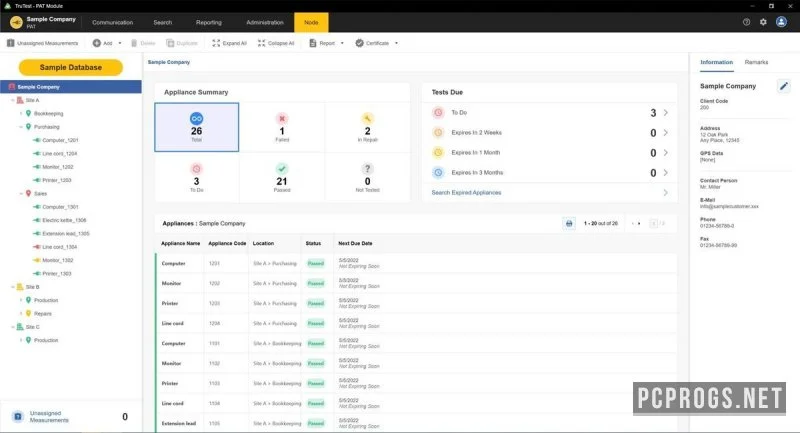This screenshot has height=433, width=800.
Task: Open Expires In 1 Month chevron
Action: [x=665, y=152]
